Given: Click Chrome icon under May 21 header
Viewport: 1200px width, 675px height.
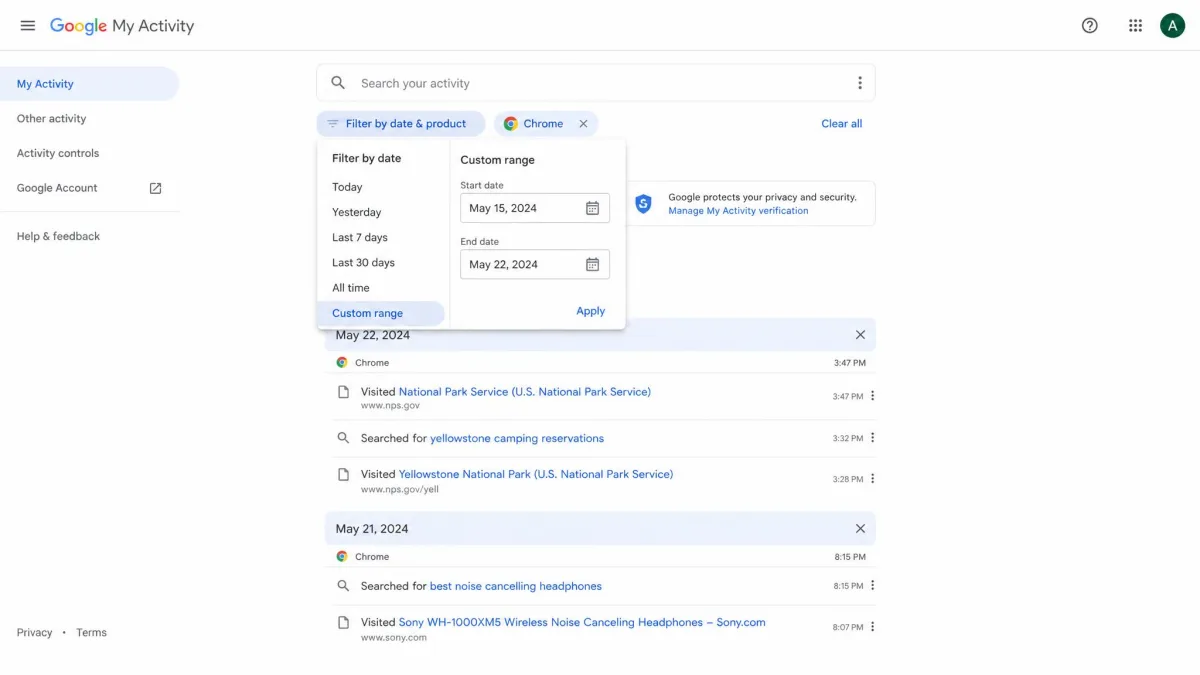Looking at the screenshot, I should [x=342, y=557].
